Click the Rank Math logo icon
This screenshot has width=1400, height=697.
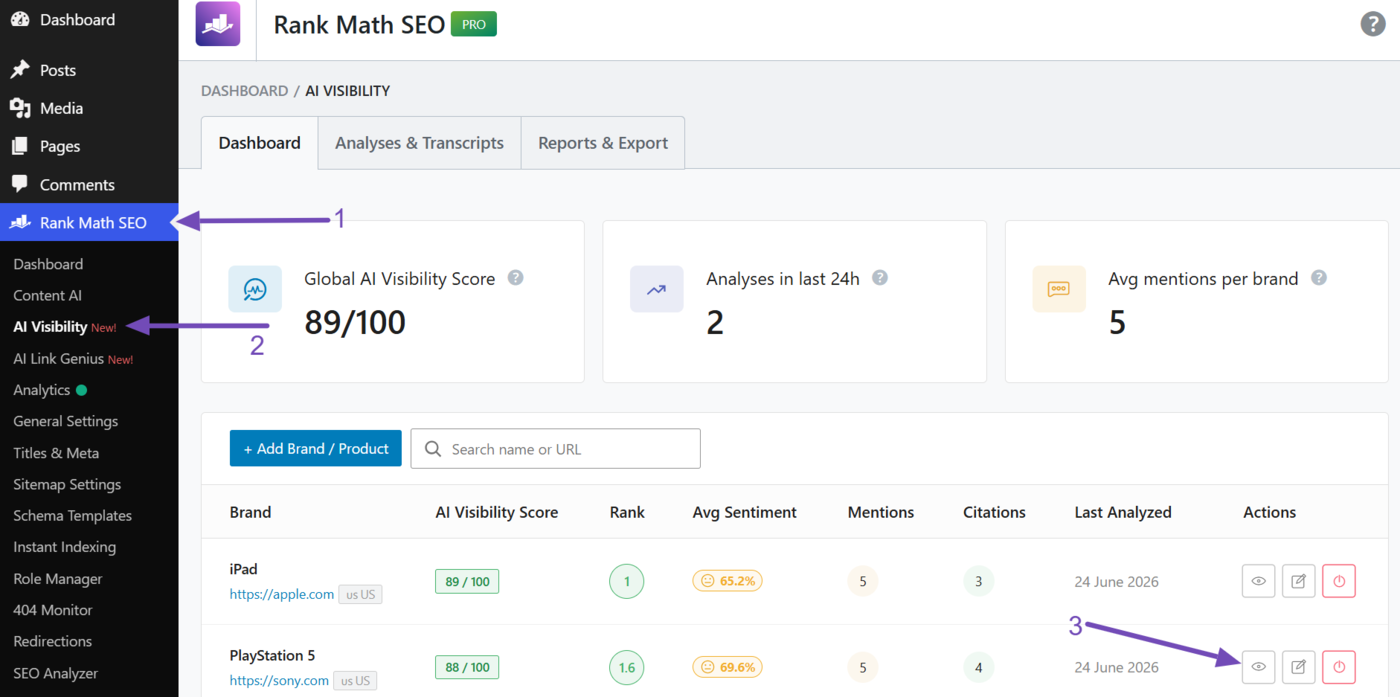click(218, 24)
